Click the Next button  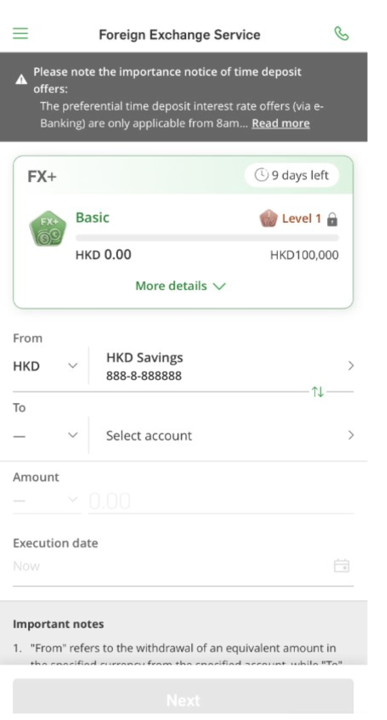183,698
